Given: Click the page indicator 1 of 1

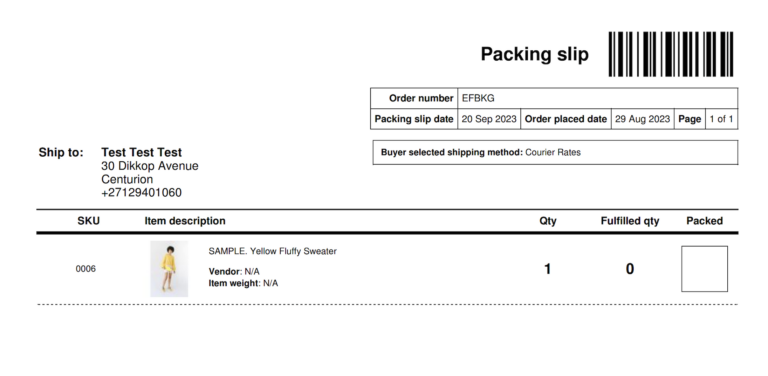Looking at the screenshot, I should click(x=721, y=119).
